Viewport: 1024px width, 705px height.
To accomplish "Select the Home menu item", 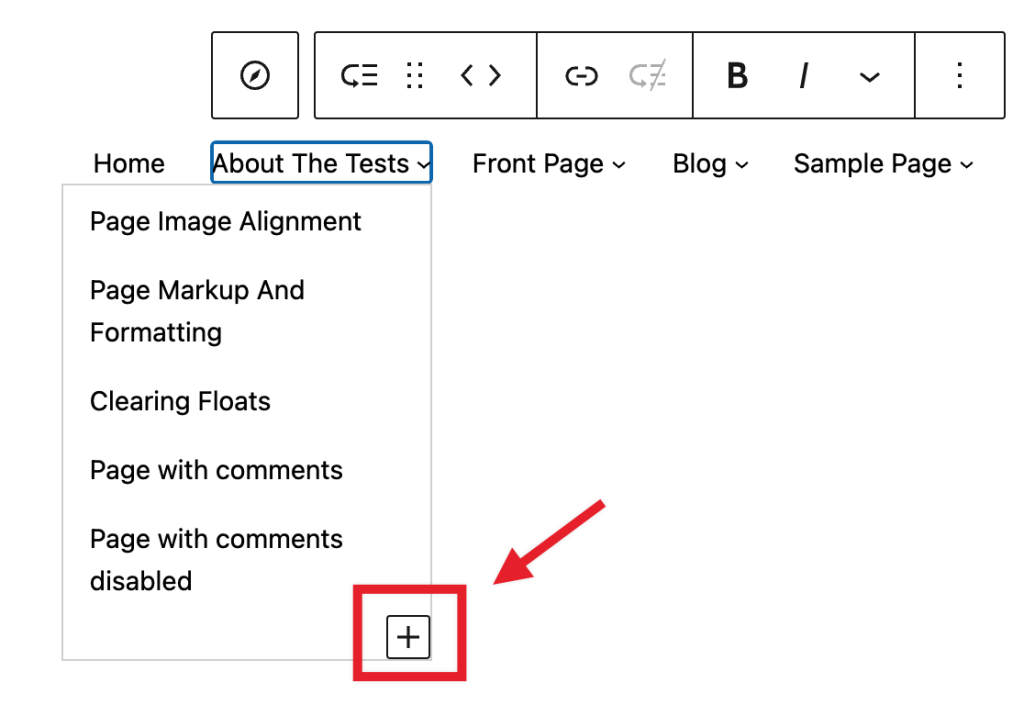I will [128, 163].
